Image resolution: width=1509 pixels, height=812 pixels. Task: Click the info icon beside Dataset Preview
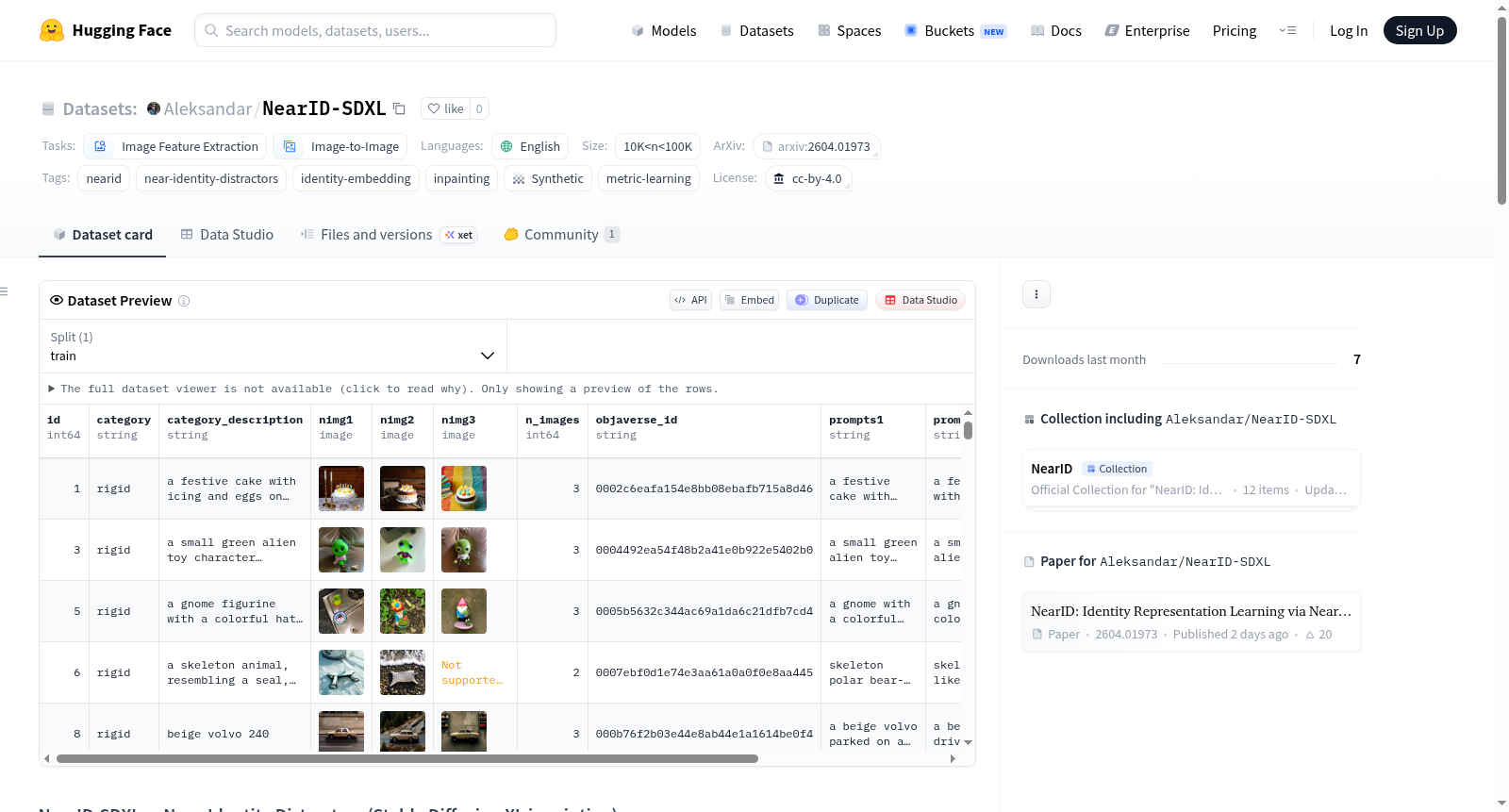(184, 301)
